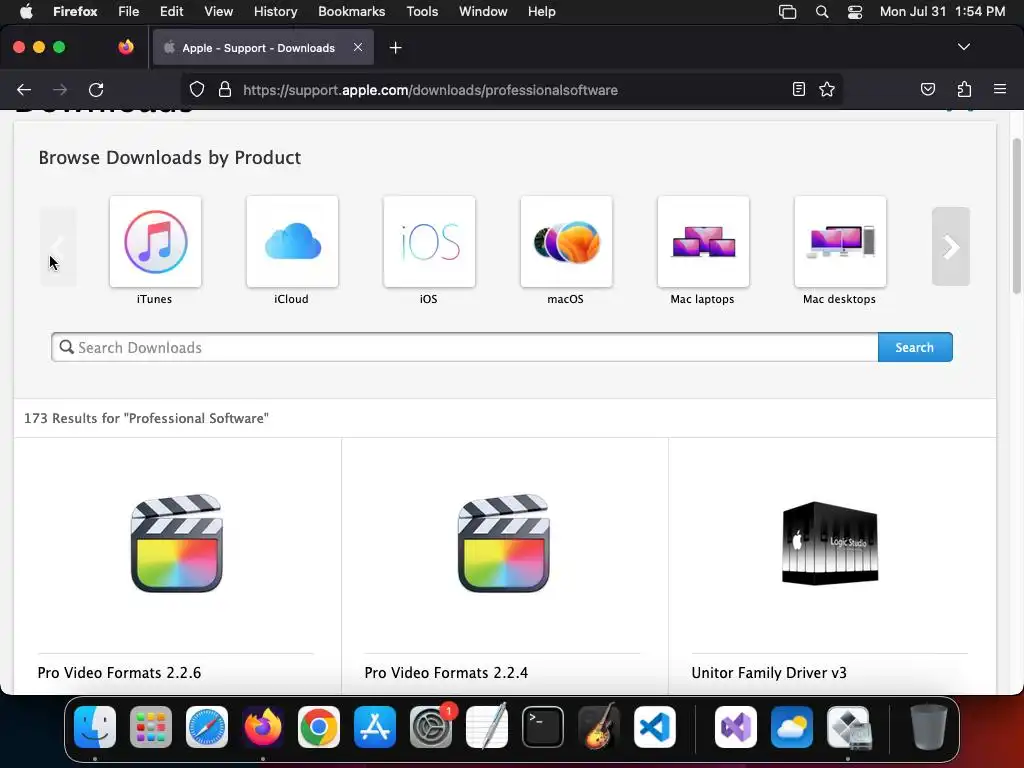Open the iCloud product tile

[x=292, y=242]
